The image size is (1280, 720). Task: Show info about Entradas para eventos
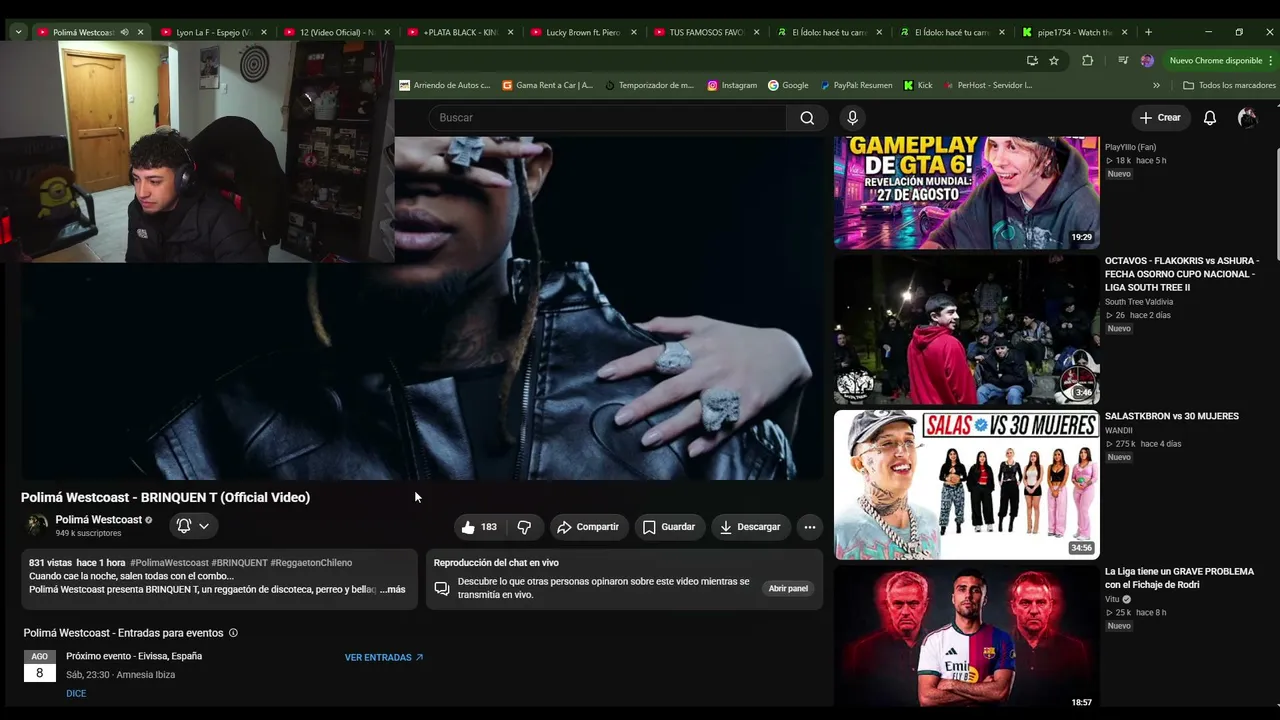[233, 633]
